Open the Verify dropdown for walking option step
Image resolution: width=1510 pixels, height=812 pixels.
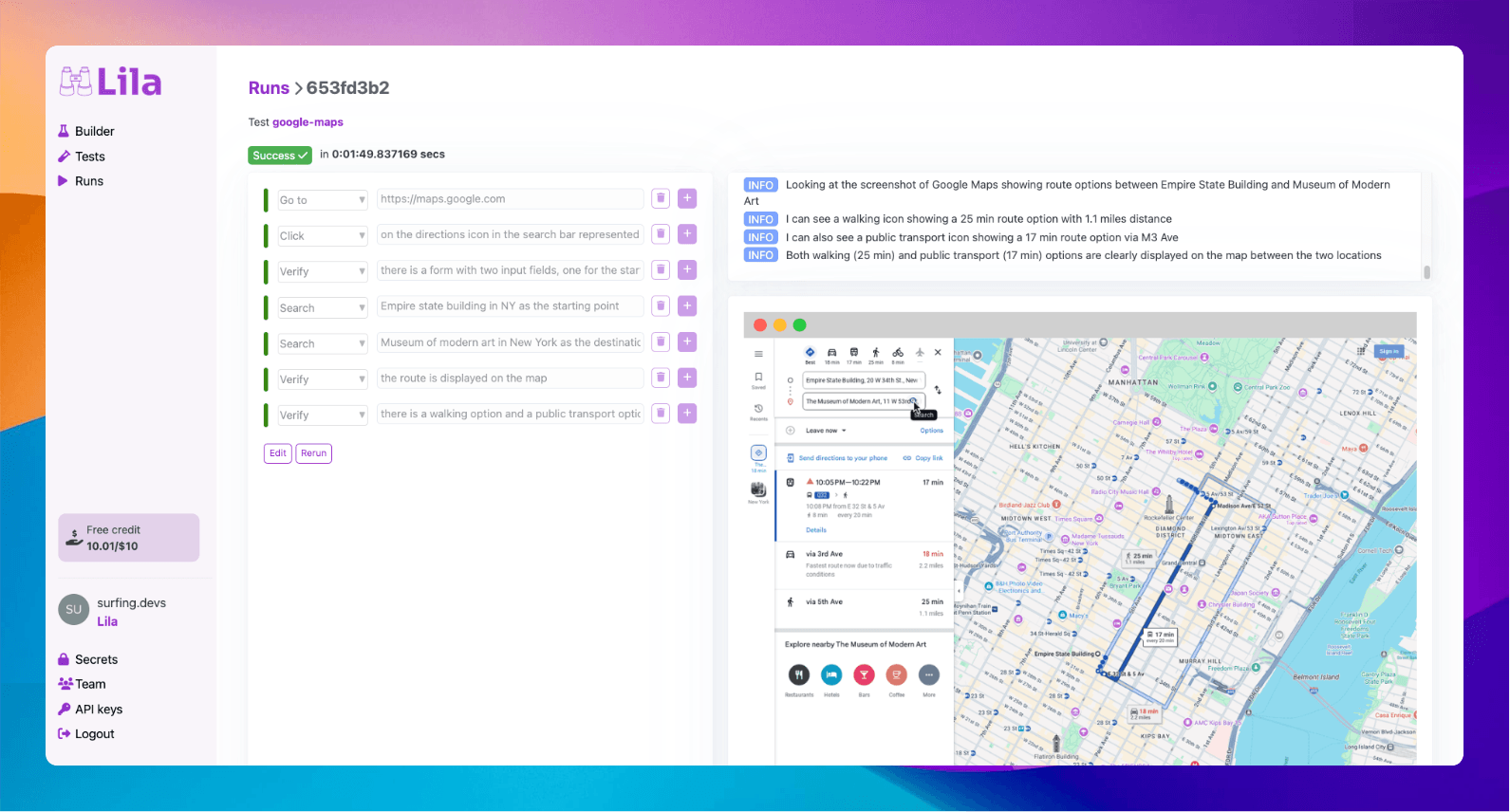click(x=322, y=415)
